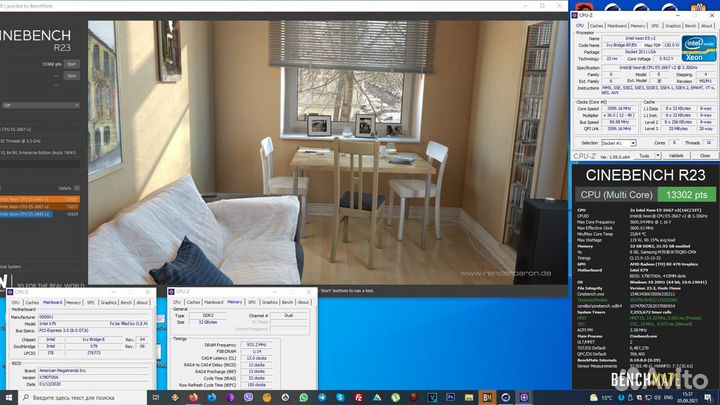Click the green 13302 pts score badge
The width and height of the screenshot is (720, 405).
[686, 195]
